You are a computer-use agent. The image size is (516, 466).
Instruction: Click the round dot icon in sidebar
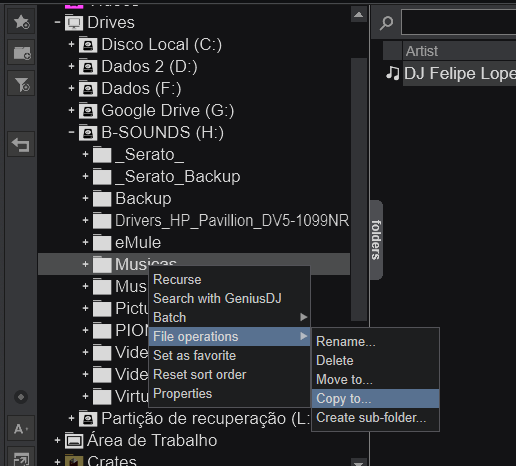(x=21, y=397)
